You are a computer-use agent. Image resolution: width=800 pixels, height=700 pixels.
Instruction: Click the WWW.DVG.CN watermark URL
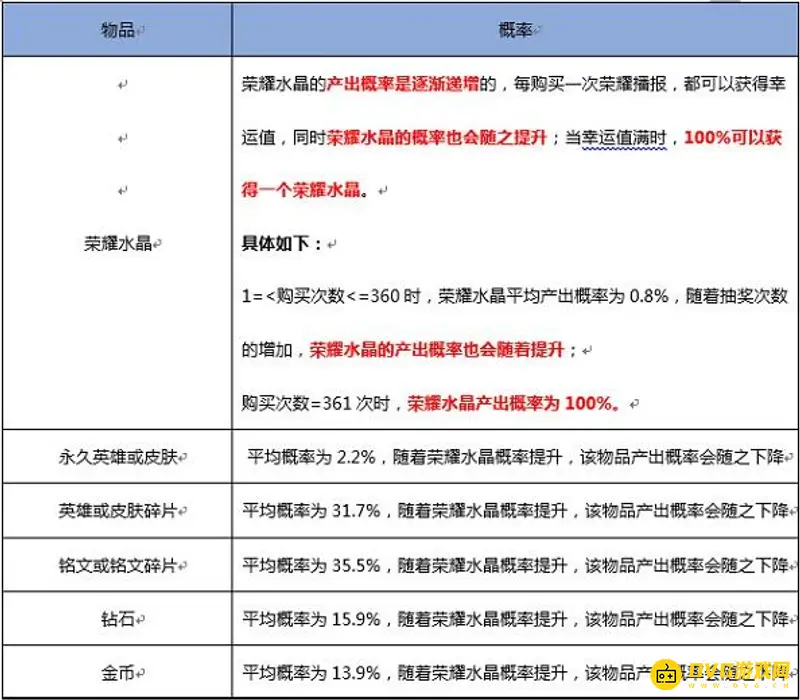[740, 685]
